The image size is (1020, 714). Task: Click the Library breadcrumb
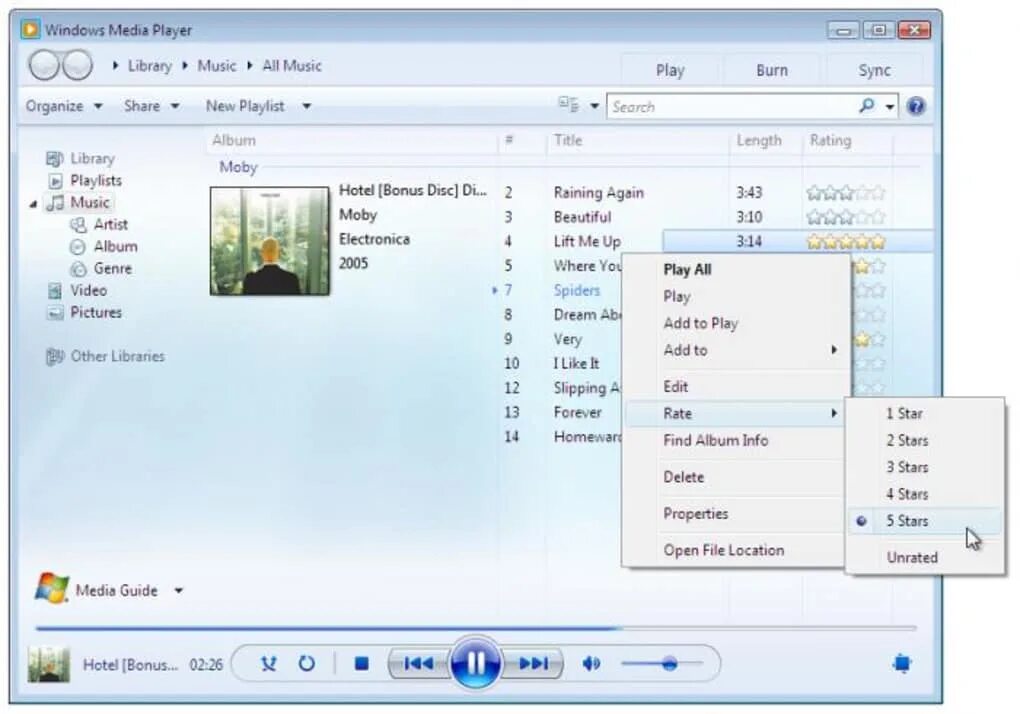150,66
